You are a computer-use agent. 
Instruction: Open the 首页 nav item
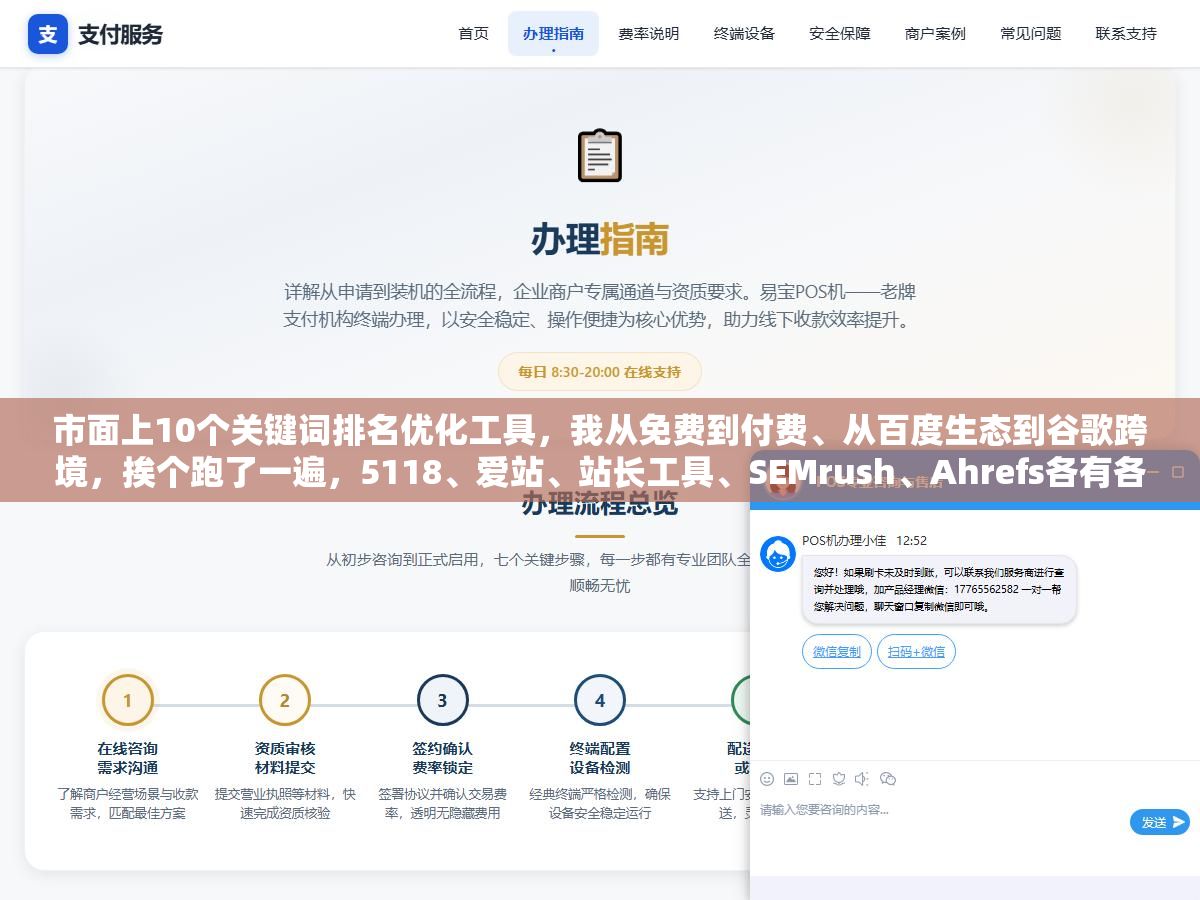[474, 33]
